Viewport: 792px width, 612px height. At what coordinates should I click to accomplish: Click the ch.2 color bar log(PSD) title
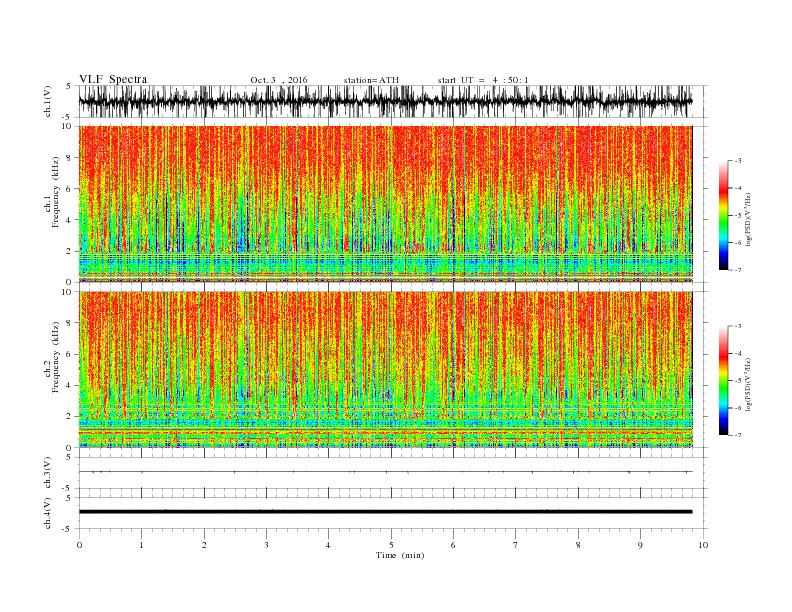pyautogui.click(x=748, y=384)
